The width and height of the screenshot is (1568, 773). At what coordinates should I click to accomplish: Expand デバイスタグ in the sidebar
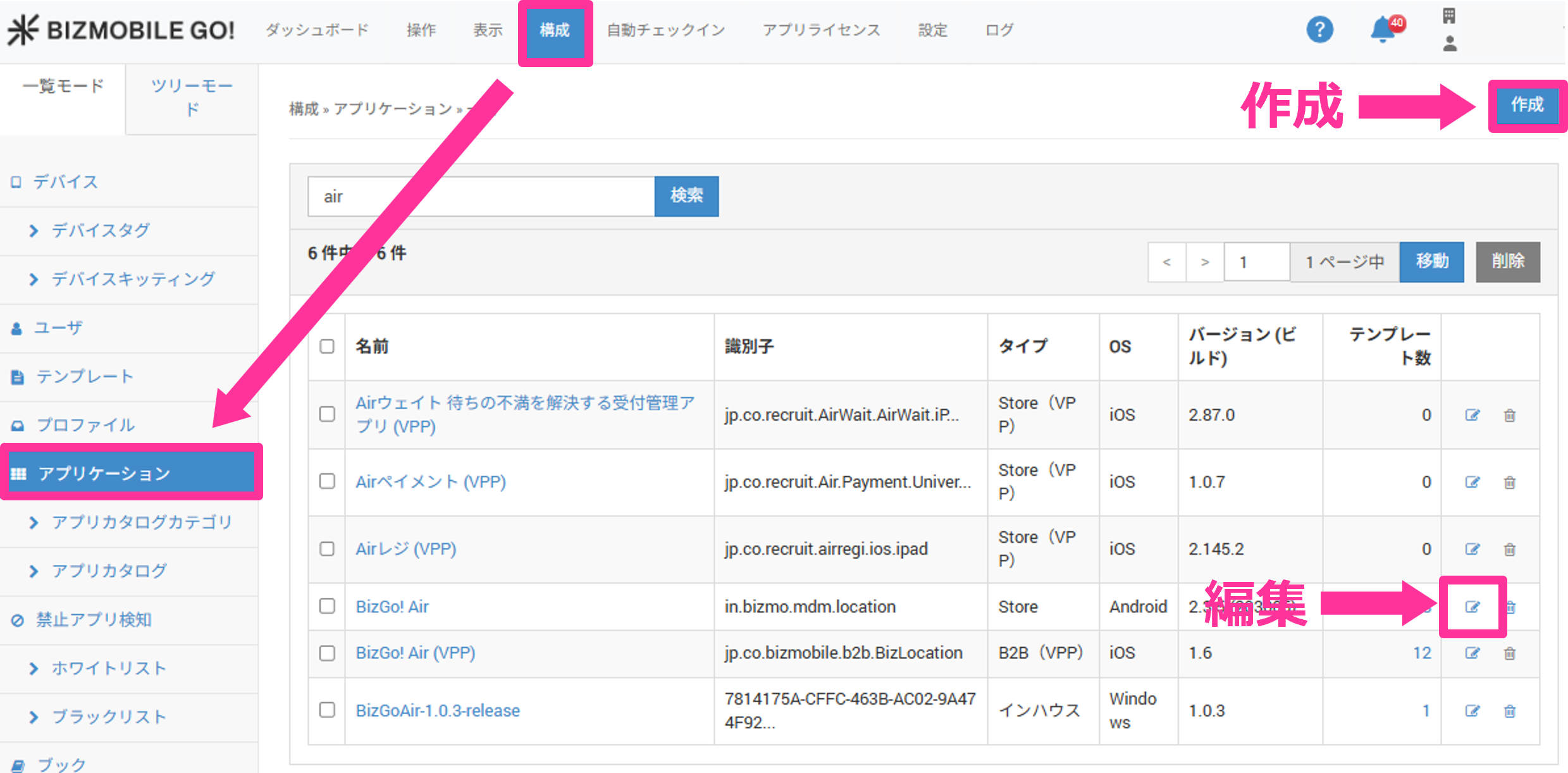click(x=100, y=230)
